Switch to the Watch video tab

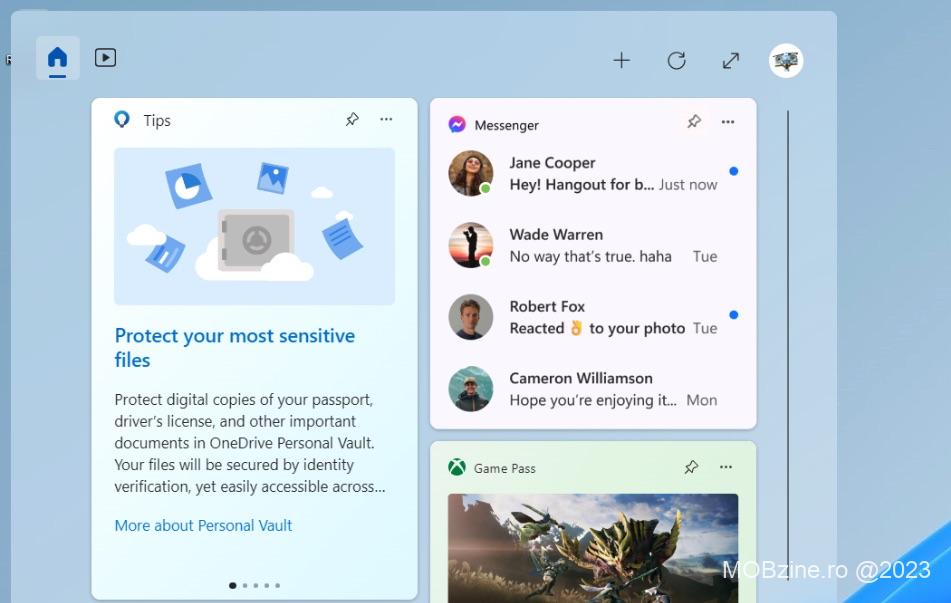(x=105, y=58)
